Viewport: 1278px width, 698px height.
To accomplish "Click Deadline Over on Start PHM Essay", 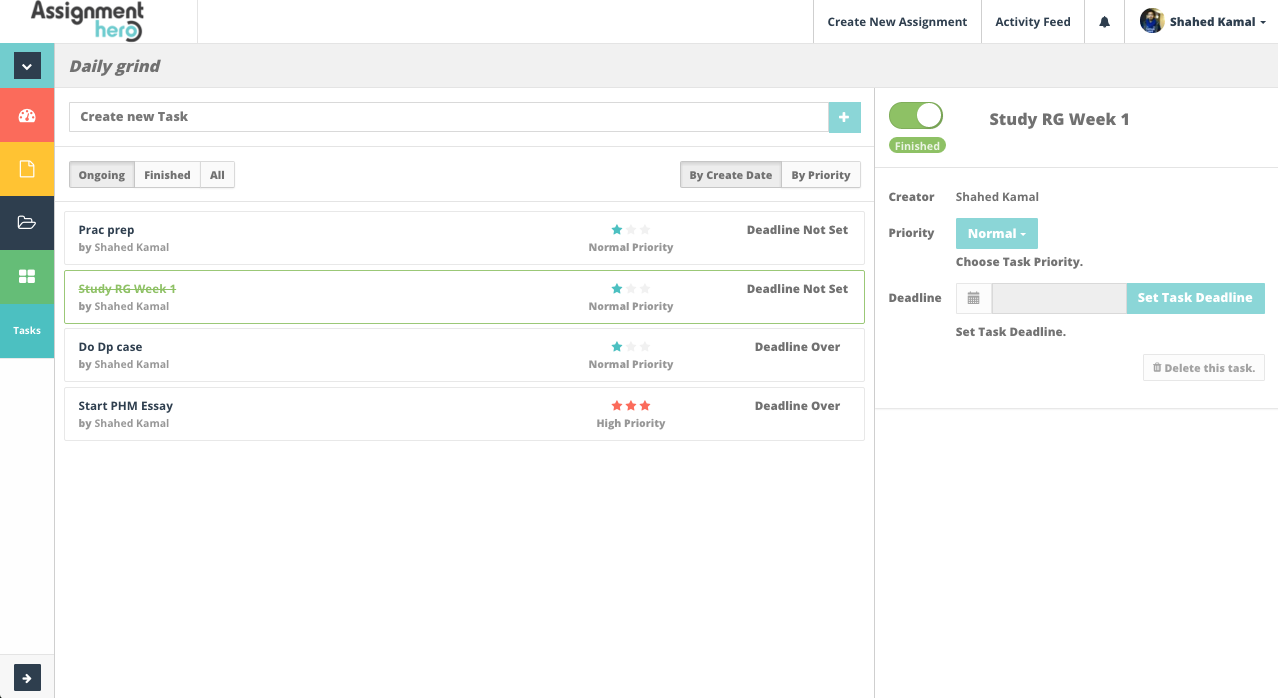I will [x=797, y=406].
